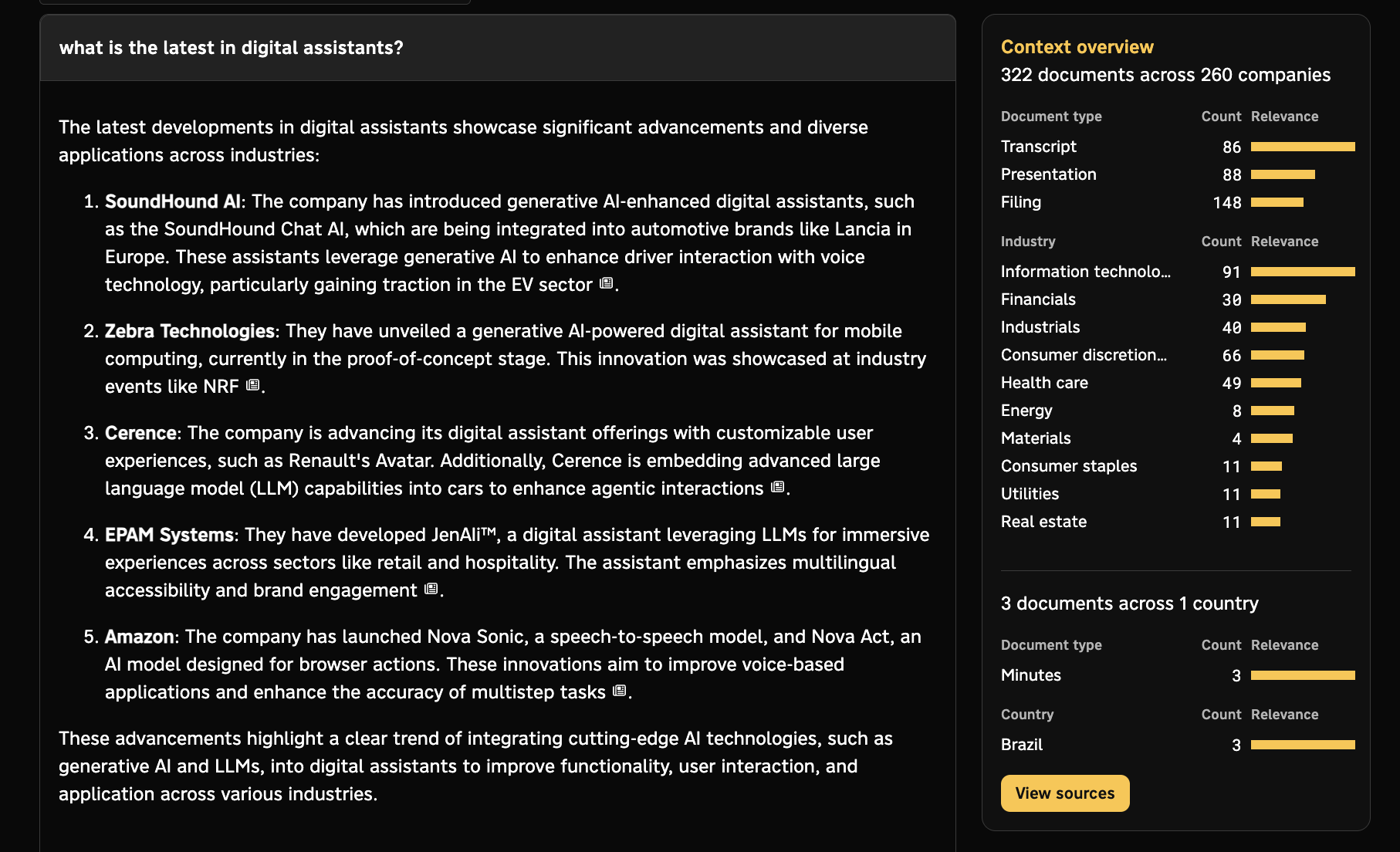The image size is (1400, 852).
Task: Open the Cerence citation source icon
Action: [x=777, y=487]
